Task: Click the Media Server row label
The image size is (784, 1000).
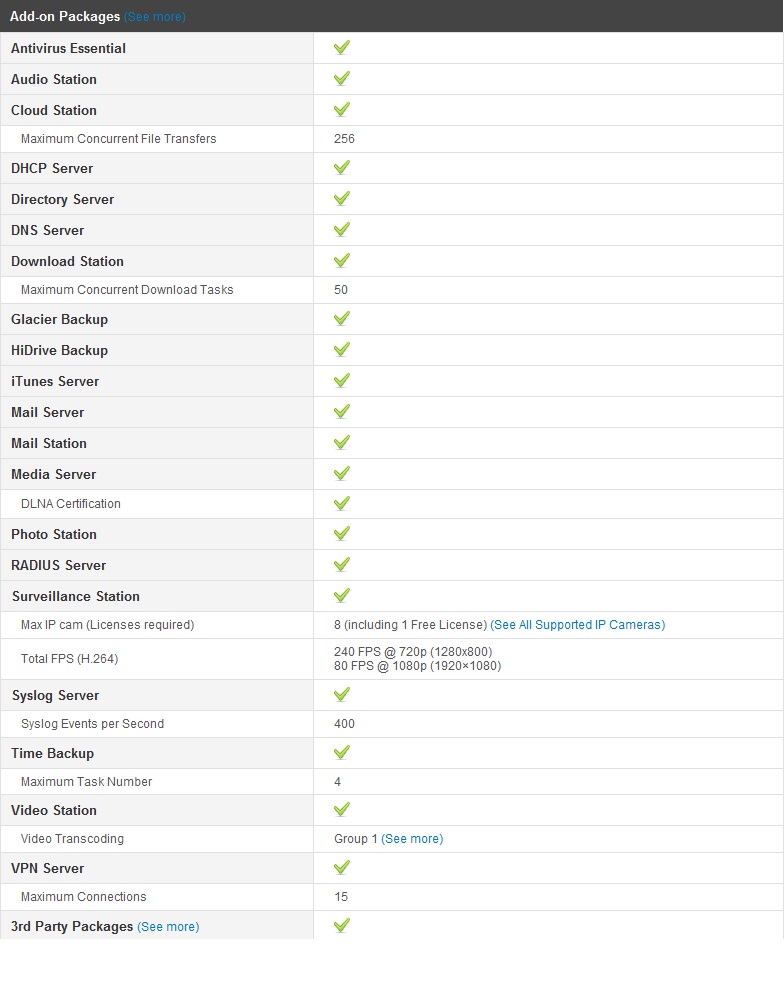Action: click(x=54, y=474)
